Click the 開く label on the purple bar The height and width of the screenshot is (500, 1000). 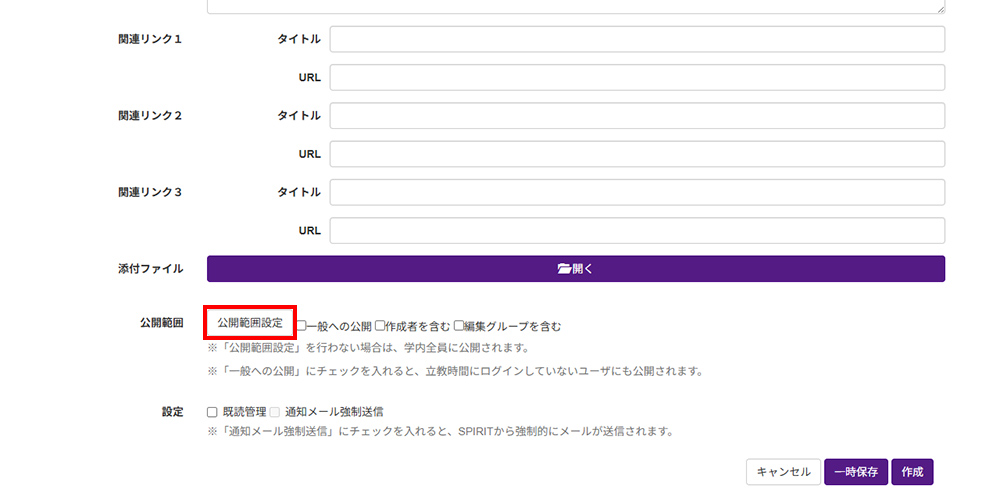582,269
